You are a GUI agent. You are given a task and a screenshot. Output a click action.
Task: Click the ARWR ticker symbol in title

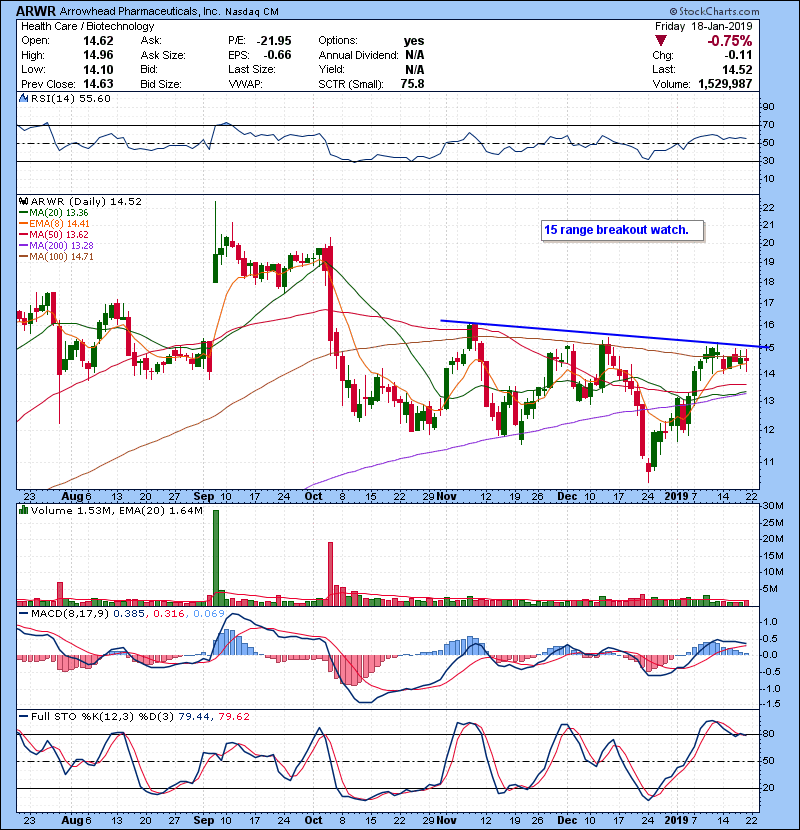36,11
